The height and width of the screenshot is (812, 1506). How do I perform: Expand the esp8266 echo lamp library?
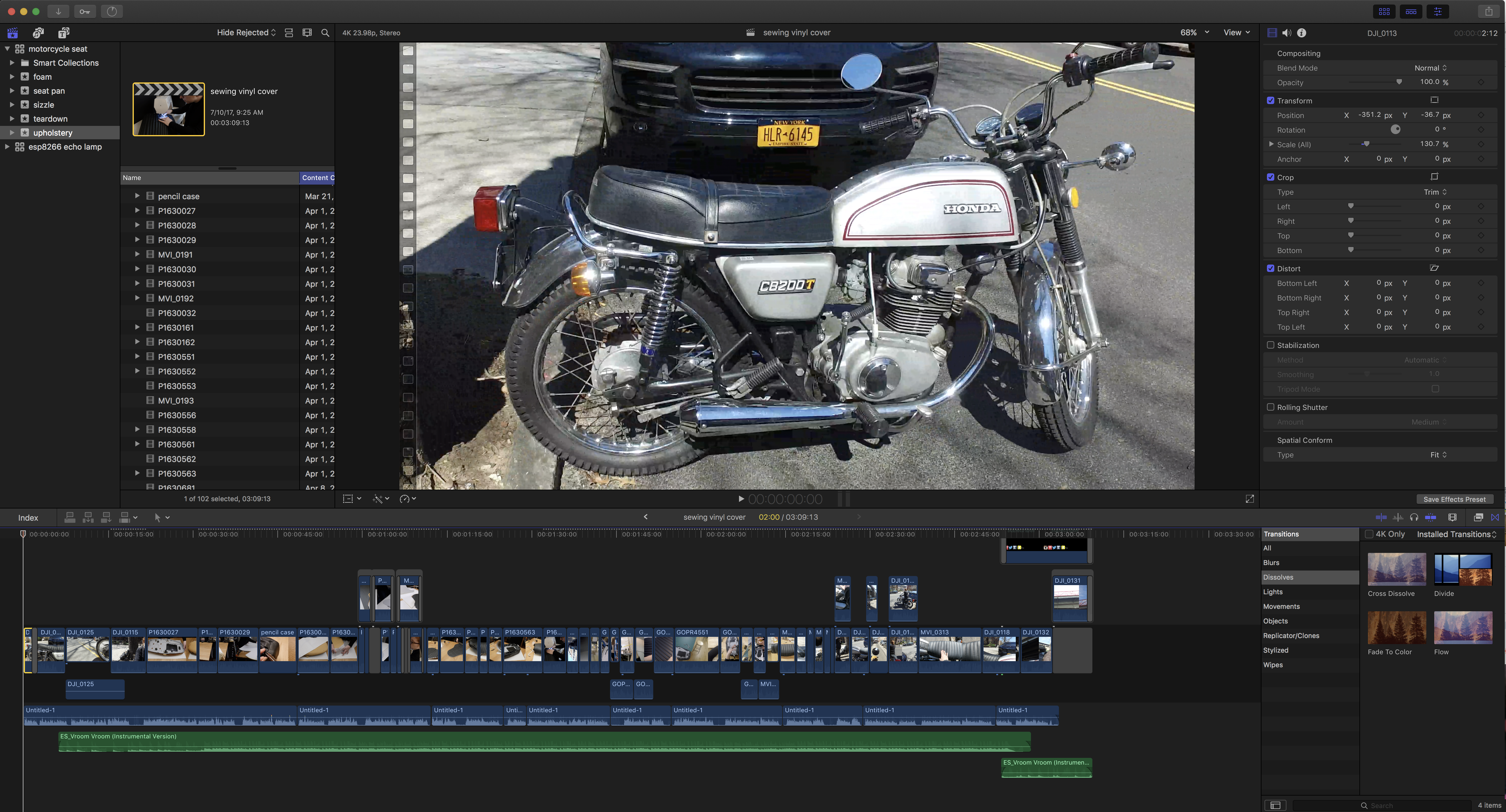point(7,147)
